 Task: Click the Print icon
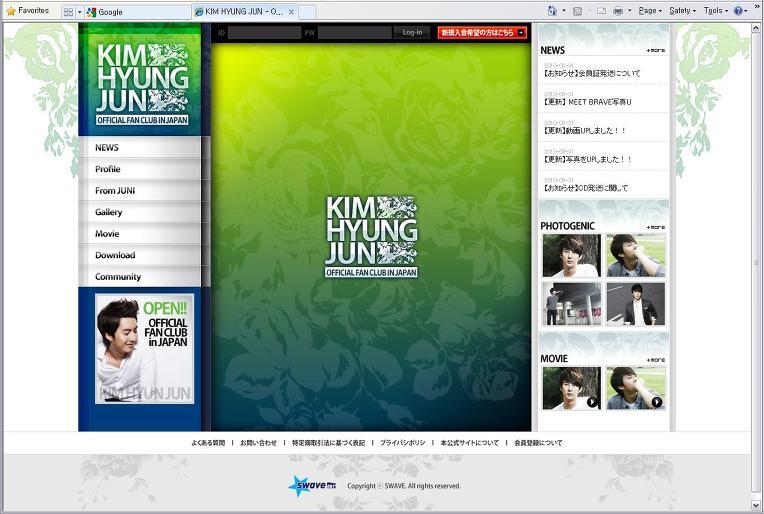pyautogui.click(x=618, y=11)
